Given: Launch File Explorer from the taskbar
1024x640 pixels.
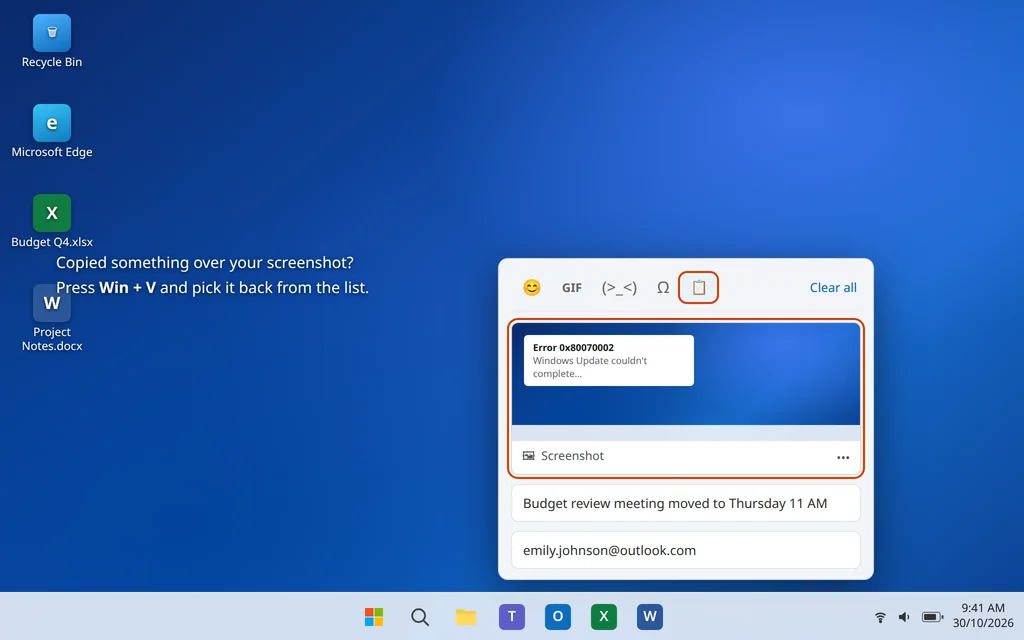Looking at the screenshot, I should click(466, 616).
